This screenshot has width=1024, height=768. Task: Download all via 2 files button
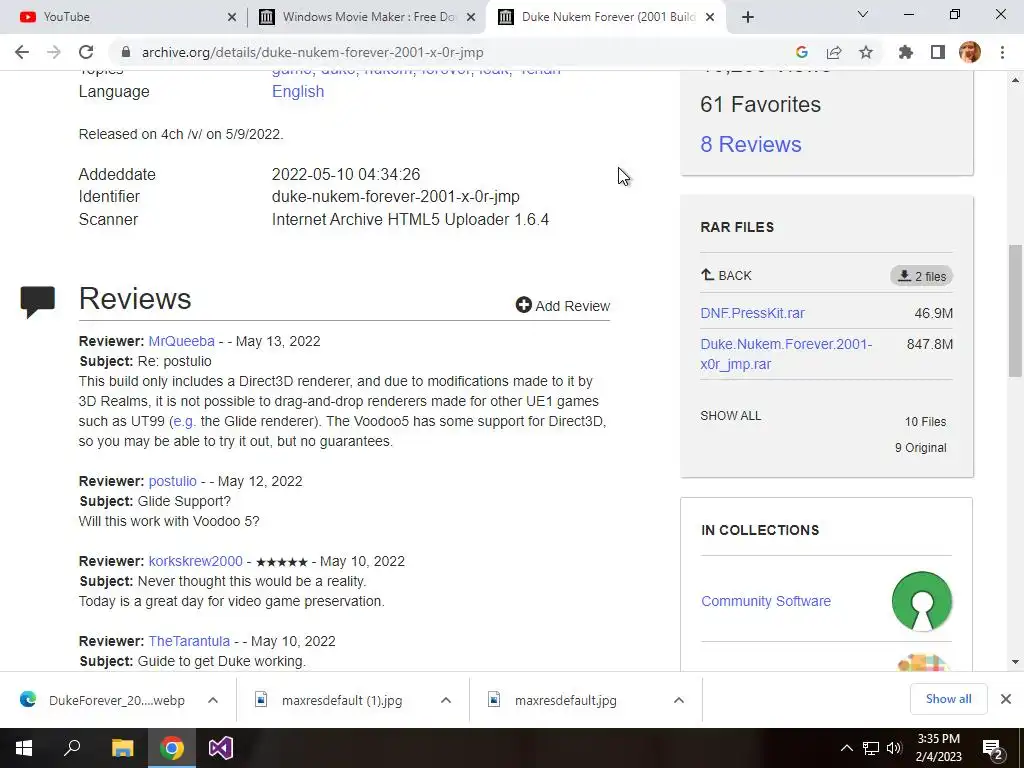point(921,276)
